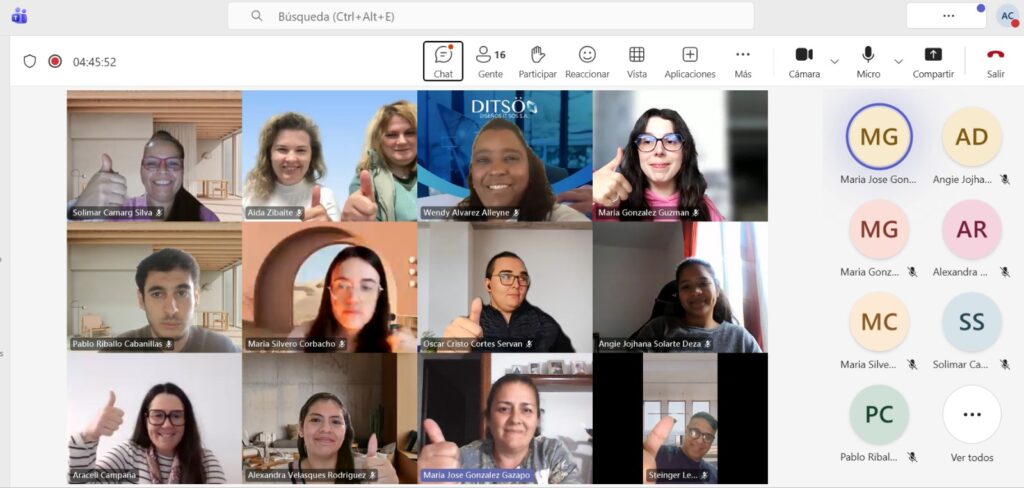Viewport: 1024px width, 488px height.
Task: Expand the Micro options dropdown arrow
Action: click(x=898, y=62)
